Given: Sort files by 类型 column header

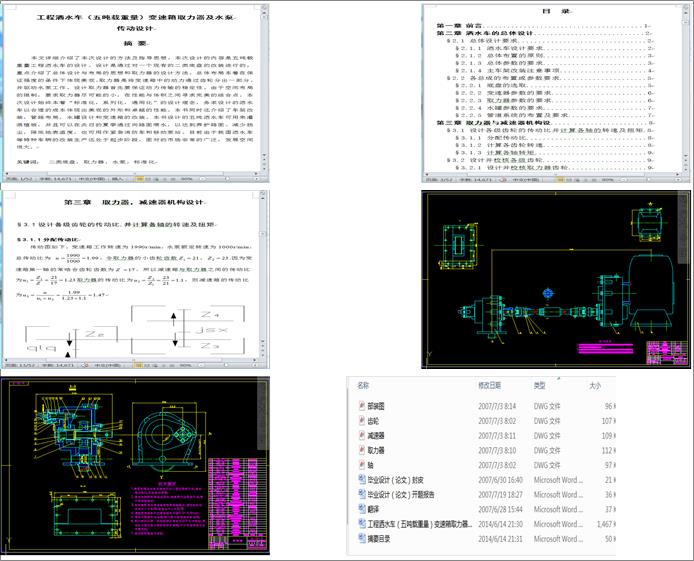Looking at the screenshot, I should [x=540, y=385].
